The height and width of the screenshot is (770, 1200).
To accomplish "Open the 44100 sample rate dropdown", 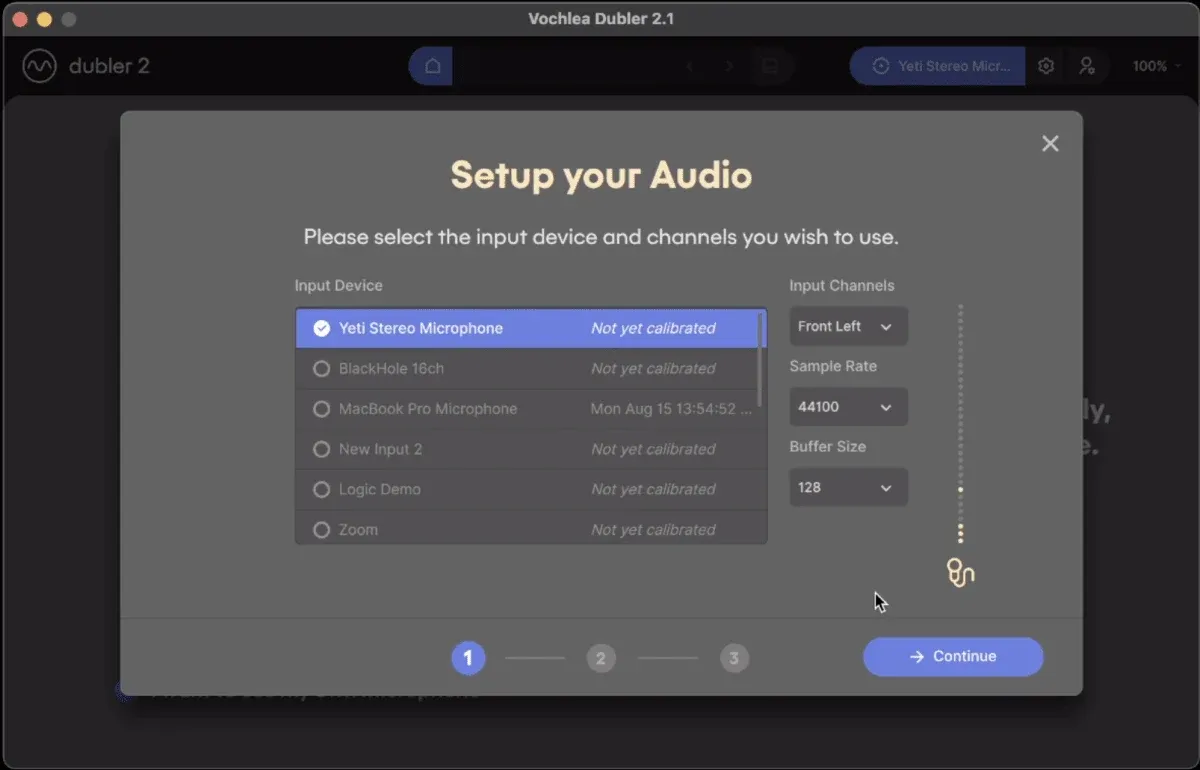I will coord(848,407).
